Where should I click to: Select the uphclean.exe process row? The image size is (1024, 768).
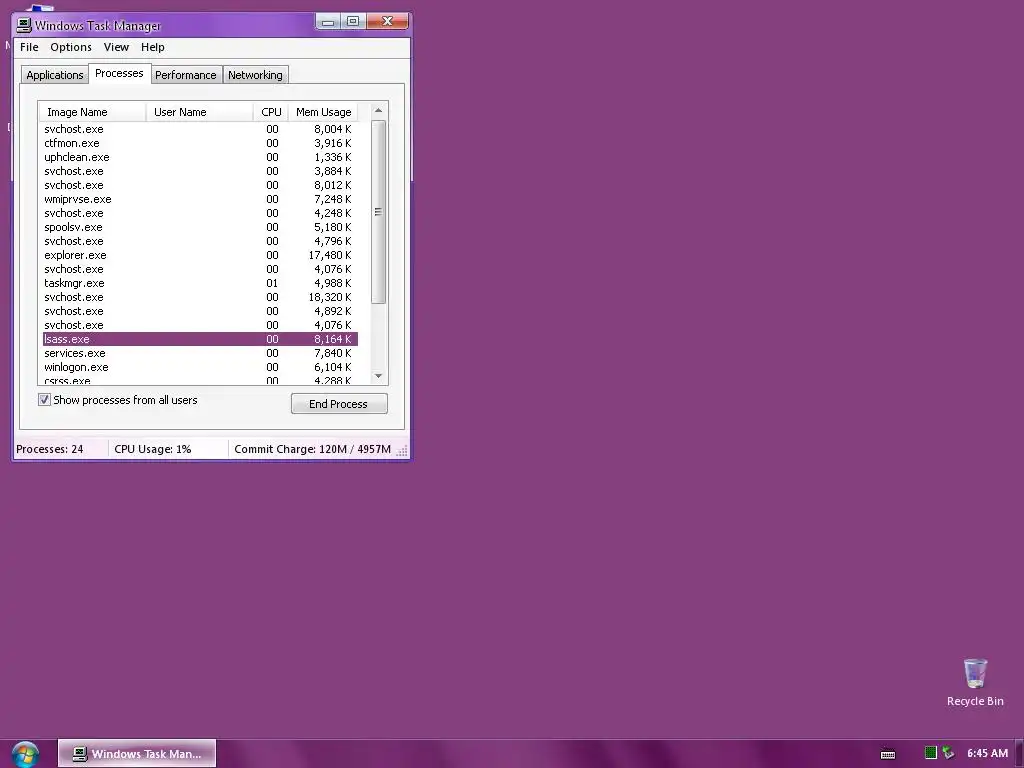coord(200,157)
